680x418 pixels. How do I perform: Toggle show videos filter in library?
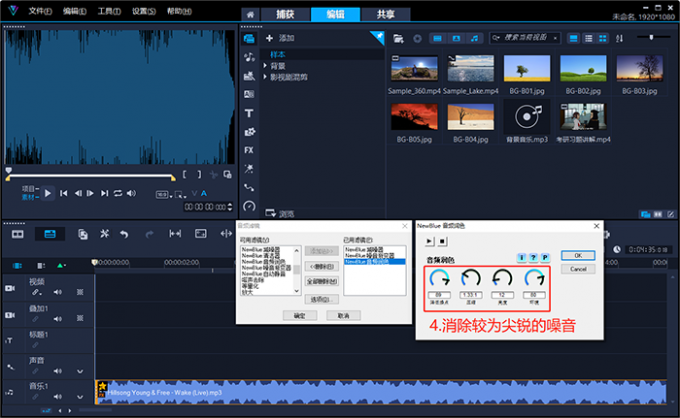coord(439,37)
